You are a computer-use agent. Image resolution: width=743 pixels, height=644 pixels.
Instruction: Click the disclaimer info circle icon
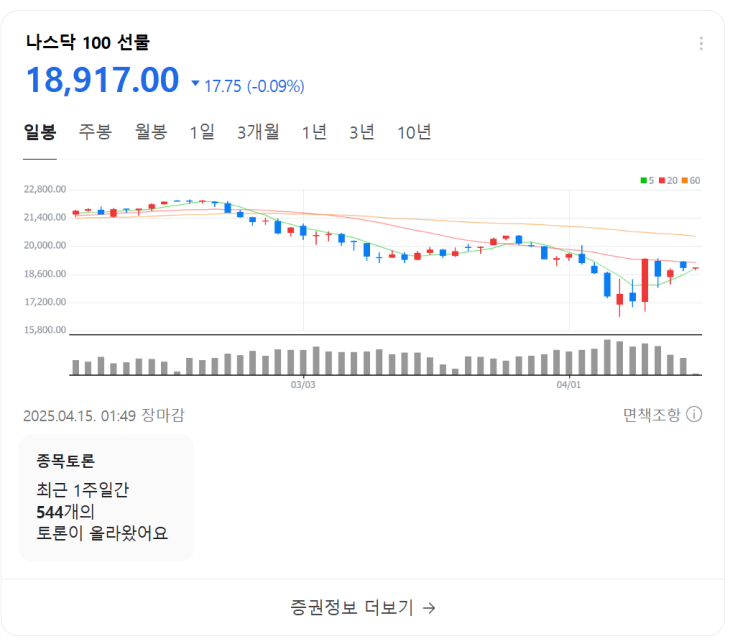tap(694, 414)
